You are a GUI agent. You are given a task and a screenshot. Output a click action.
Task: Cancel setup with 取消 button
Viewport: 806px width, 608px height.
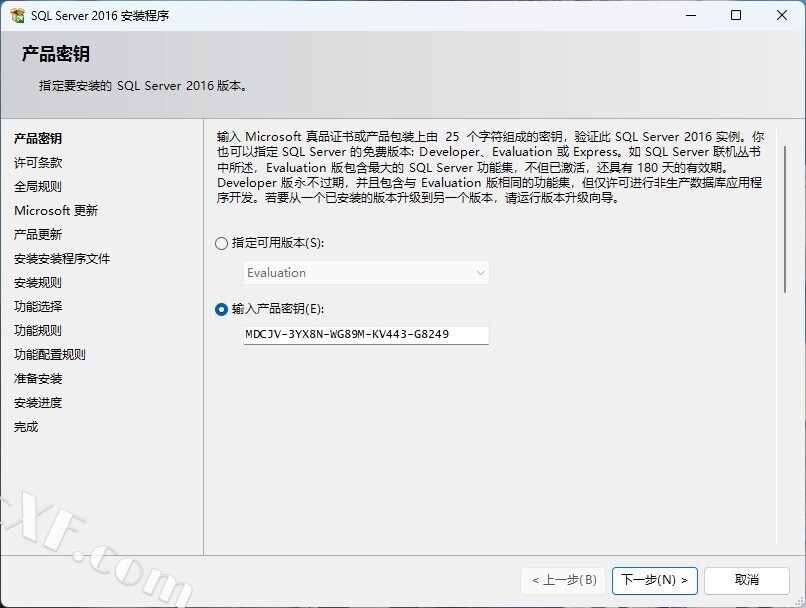[x=746, y=580]
